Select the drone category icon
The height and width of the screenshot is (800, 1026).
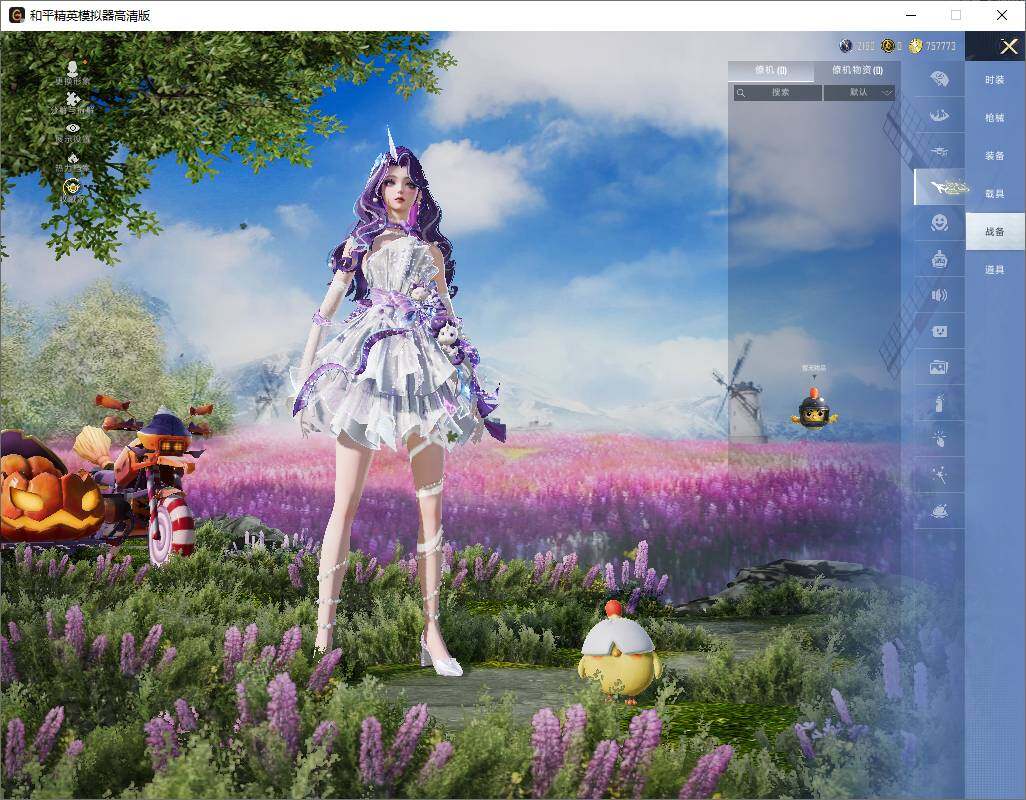click(x=940, y=151)
